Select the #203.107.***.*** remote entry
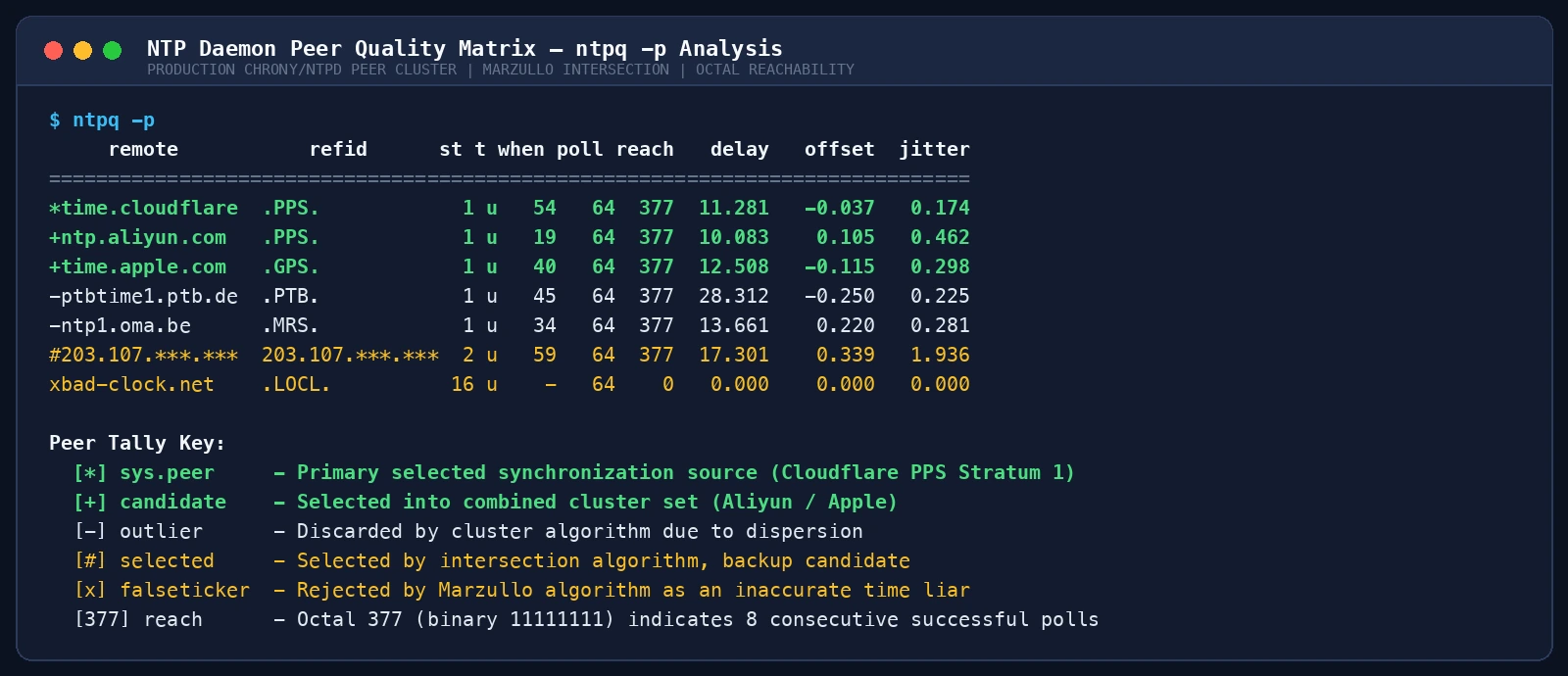 coord(143,355)
